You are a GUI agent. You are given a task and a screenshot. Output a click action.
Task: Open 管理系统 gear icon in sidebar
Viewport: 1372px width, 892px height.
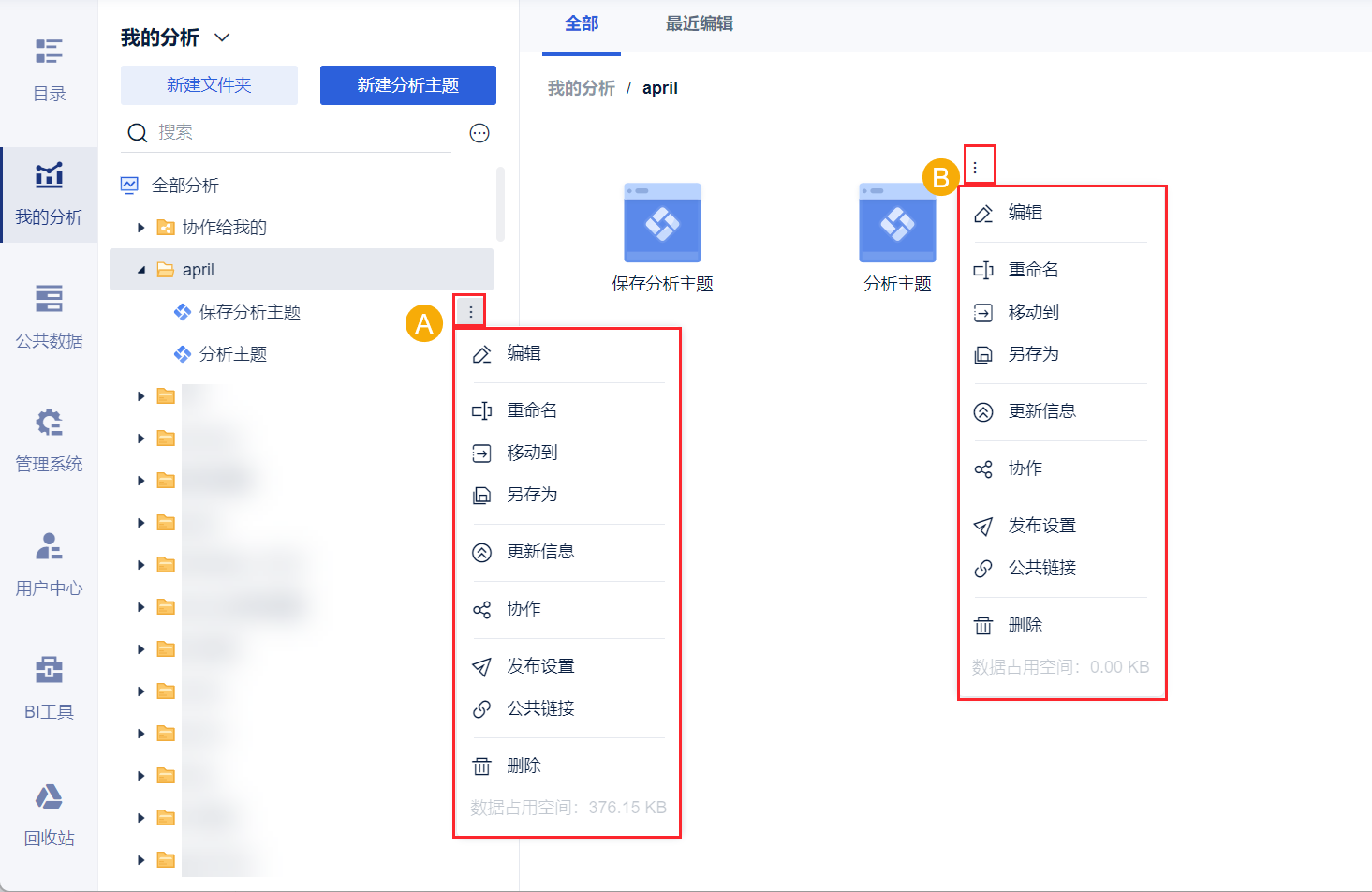[49, 423]
